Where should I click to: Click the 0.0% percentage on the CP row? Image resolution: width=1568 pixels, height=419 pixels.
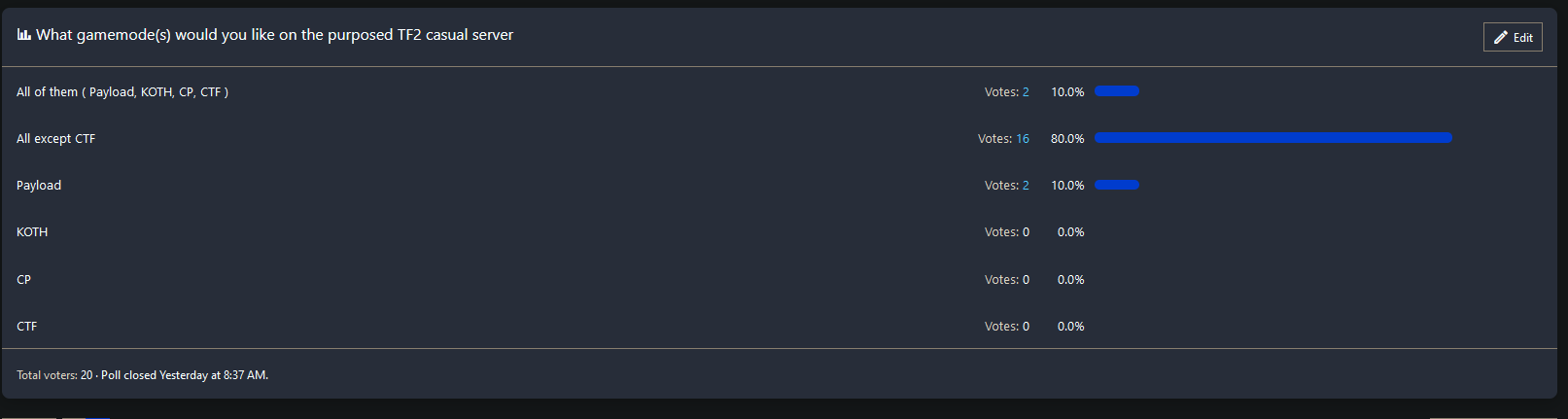(1070, 280)
